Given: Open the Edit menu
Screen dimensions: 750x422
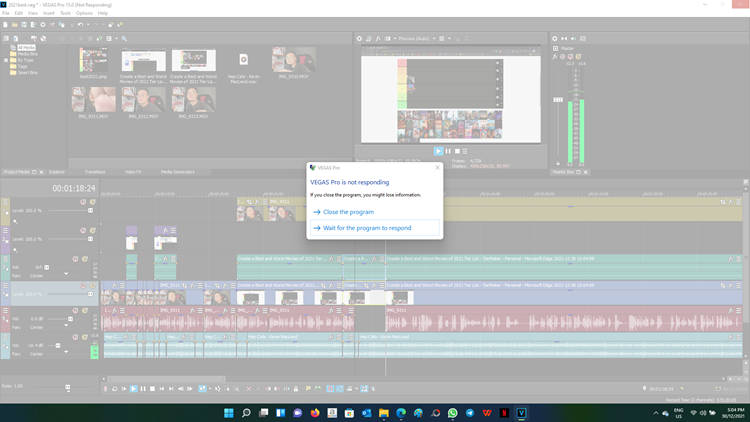Looking at the screenshot, I should pyautogui.click(x=19, y=13).
